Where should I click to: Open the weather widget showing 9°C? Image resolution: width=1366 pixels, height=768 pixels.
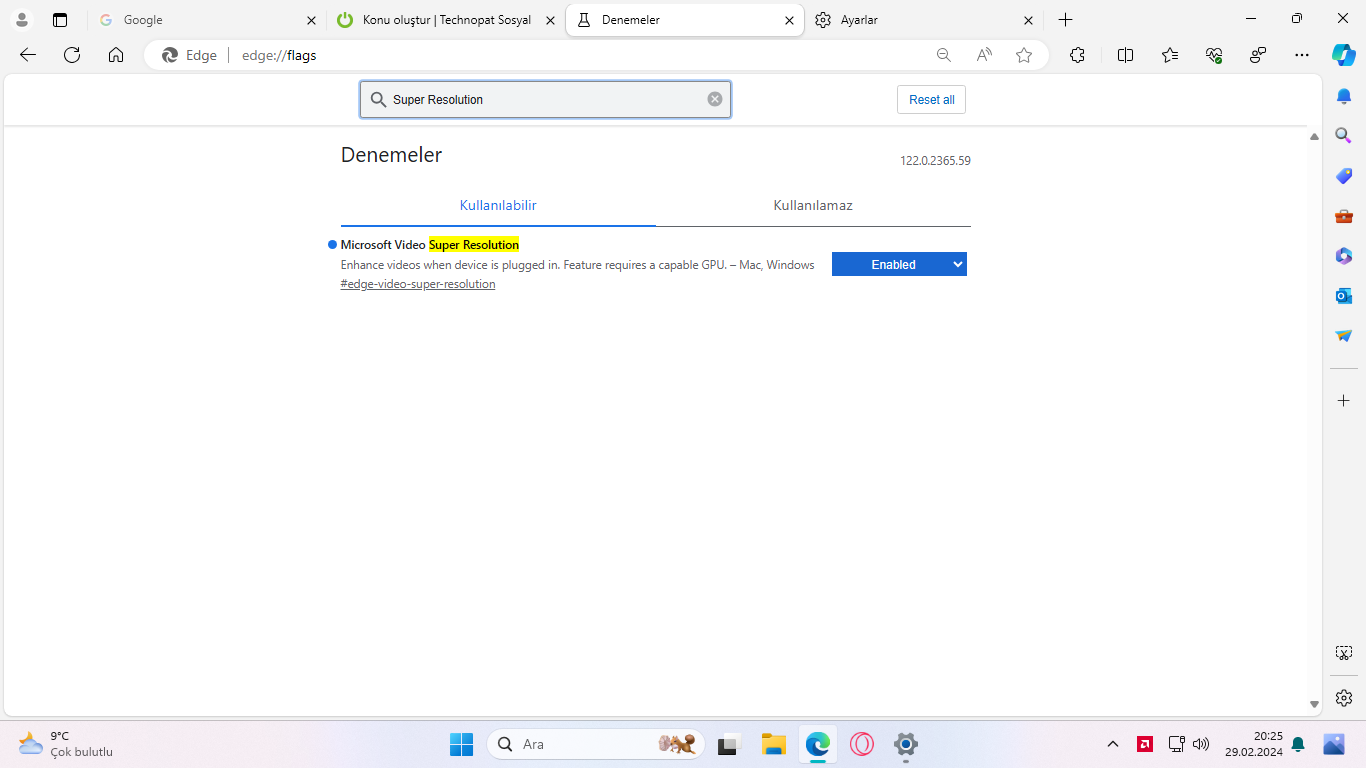coord(66,744)
